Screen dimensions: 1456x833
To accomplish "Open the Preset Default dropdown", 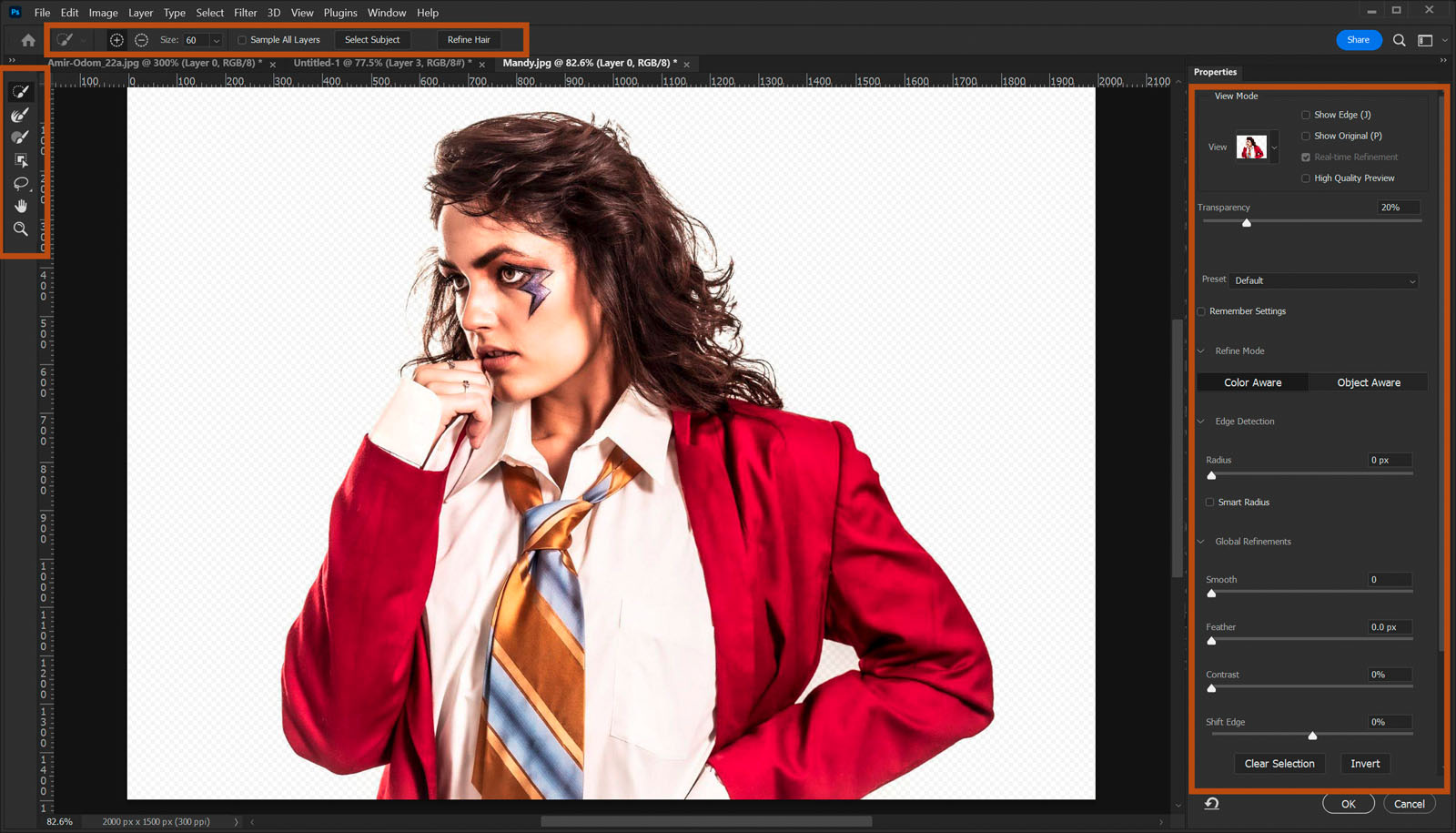I will (1324, 280).
